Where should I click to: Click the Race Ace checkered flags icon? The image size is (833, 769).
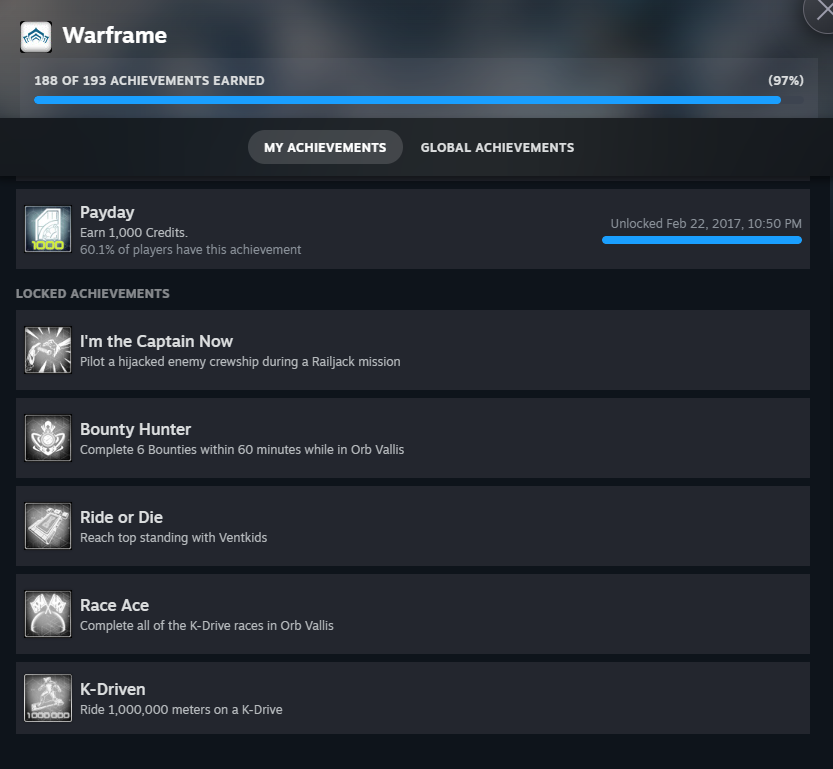48,614
